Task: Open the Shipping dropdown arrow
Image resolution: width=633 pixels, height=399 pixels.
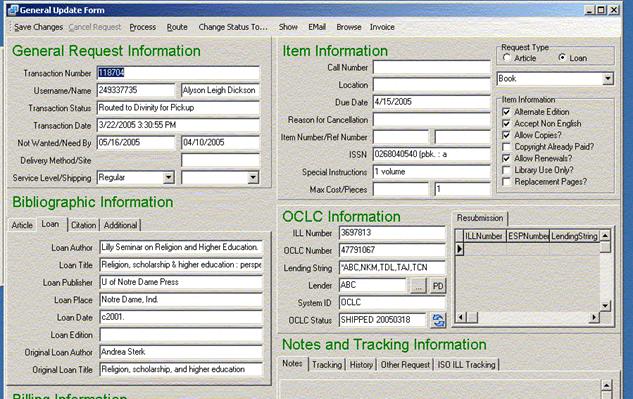Action: (253, 177)
